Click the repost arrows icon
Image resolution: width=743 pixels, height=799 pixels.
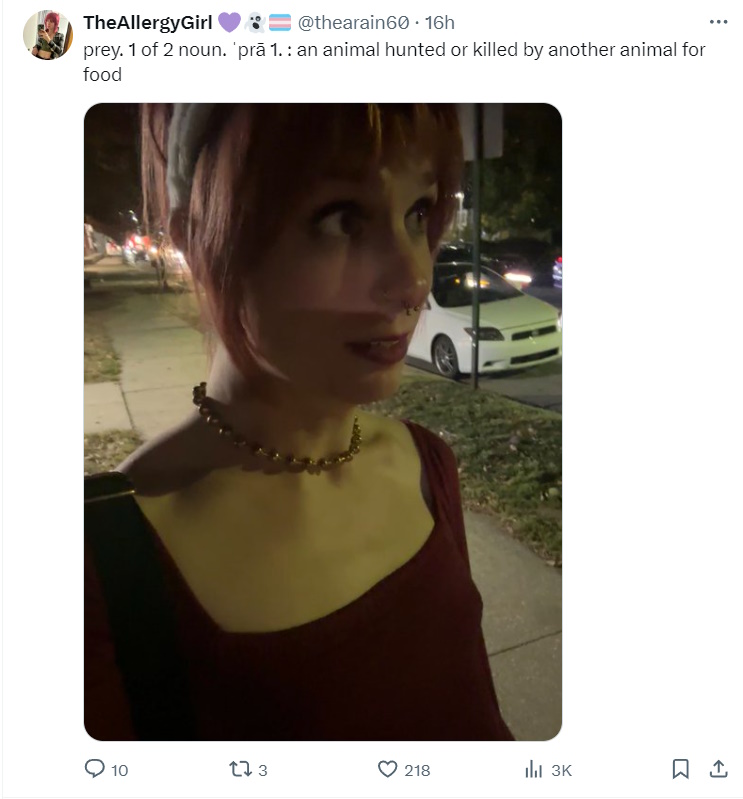click(239, 769)
